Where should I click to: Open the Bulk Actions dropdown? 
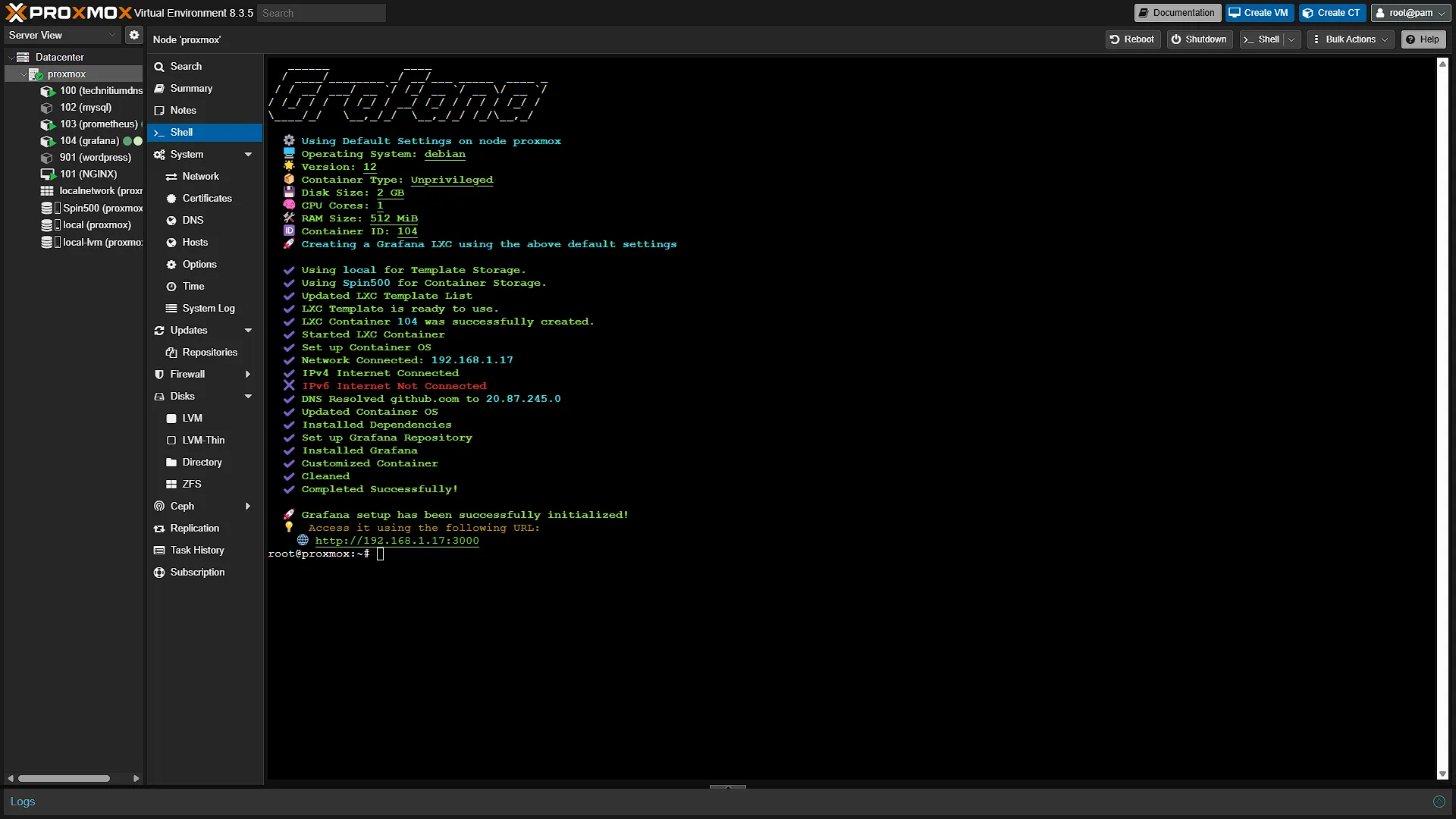pyautogui.click(x=1351, y=39)
